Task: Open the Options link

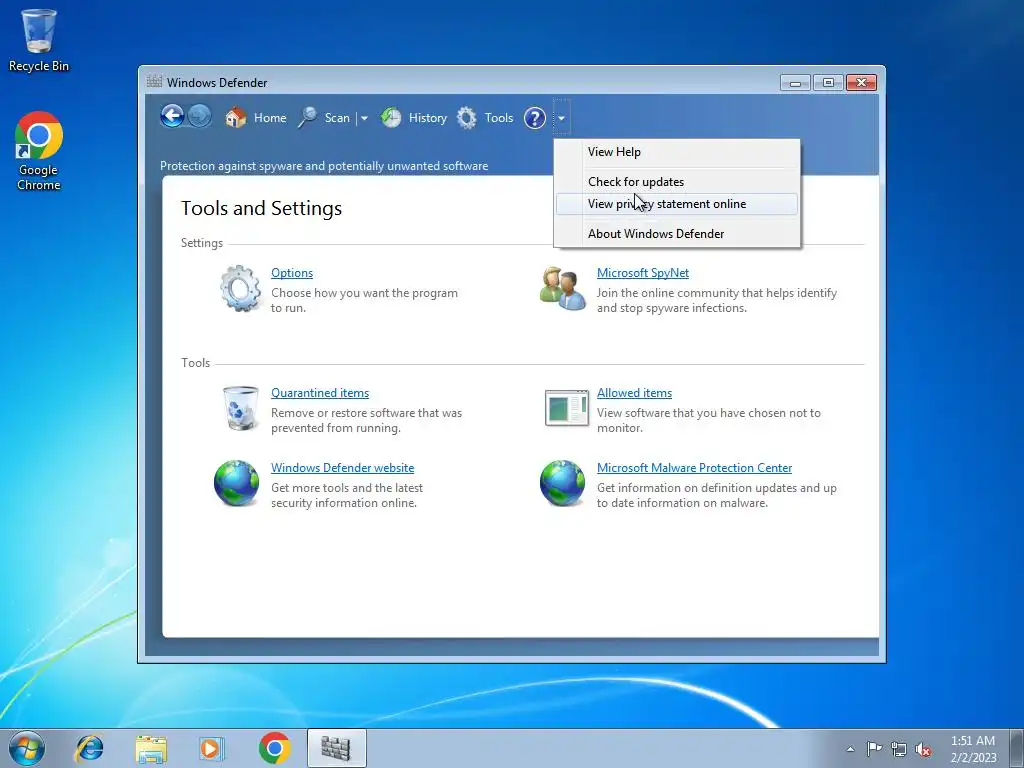Action: (x=292, y=273)
